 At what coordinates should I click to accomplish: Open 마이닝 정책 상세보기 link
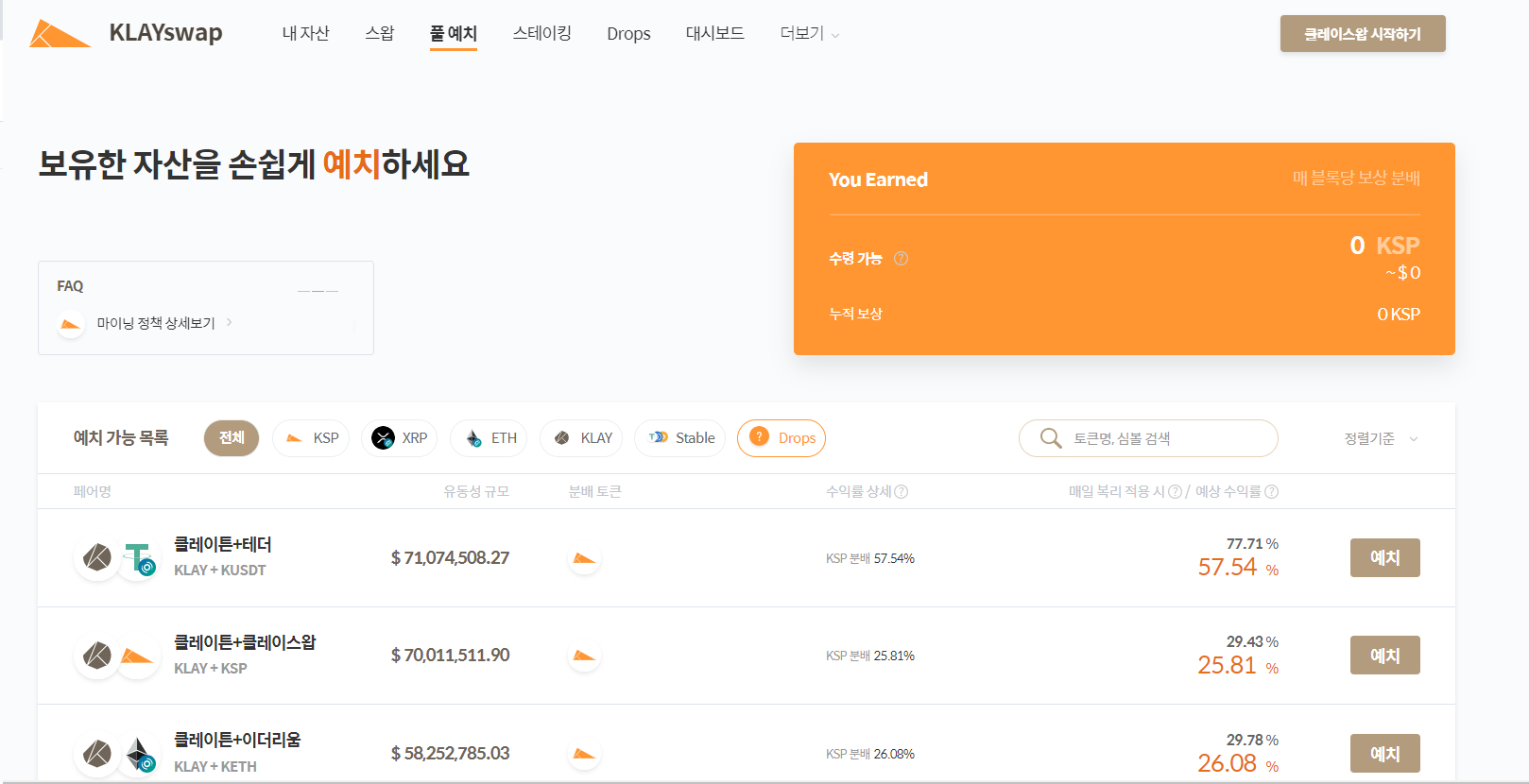click(156, 323)
